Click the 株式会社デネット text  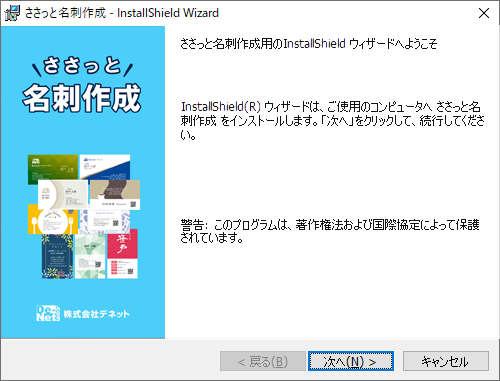click(97, 314)
